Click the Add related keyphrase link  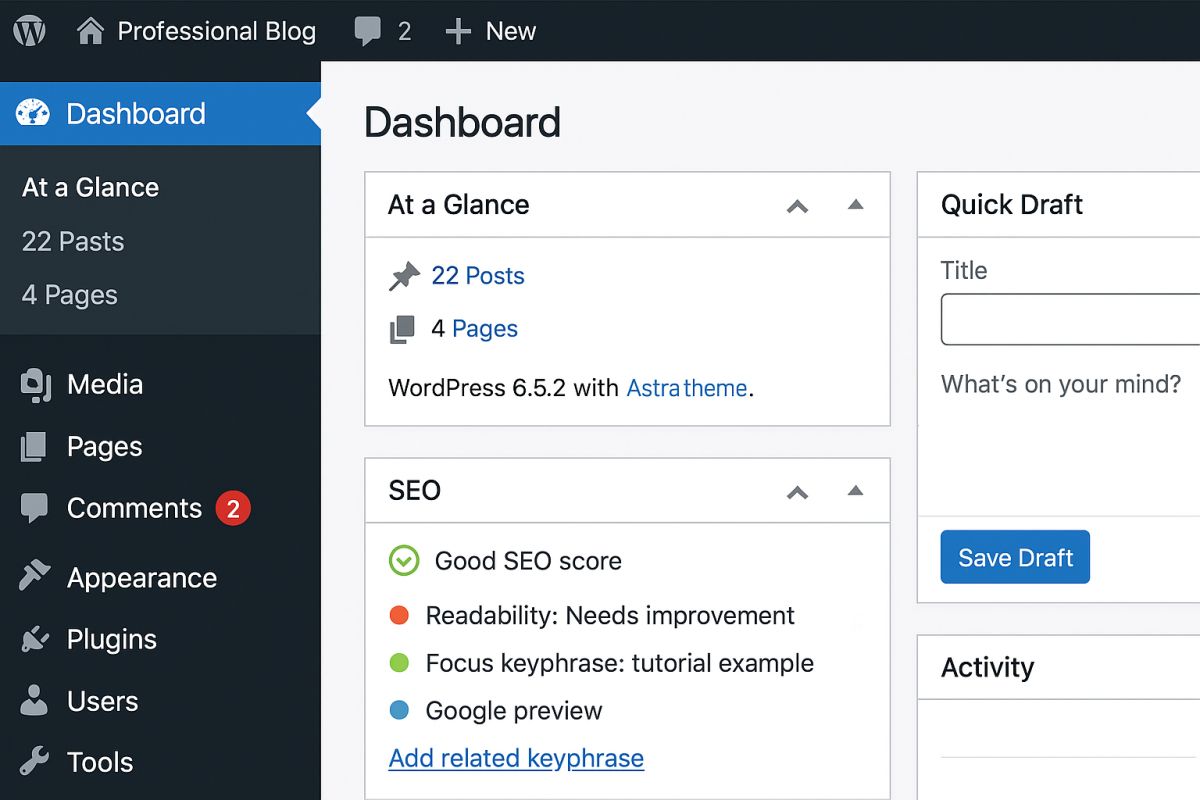pos(516,758)
